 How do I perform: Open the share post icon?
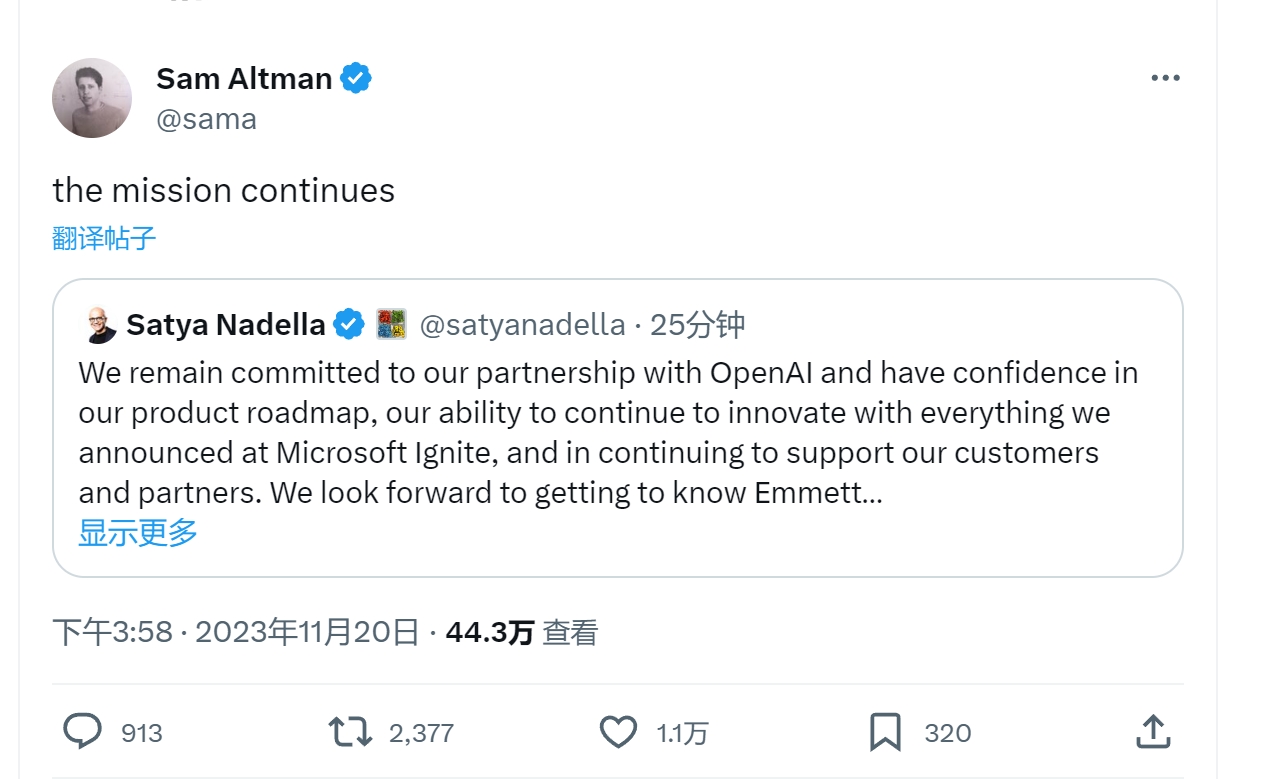pos(1153,732)
